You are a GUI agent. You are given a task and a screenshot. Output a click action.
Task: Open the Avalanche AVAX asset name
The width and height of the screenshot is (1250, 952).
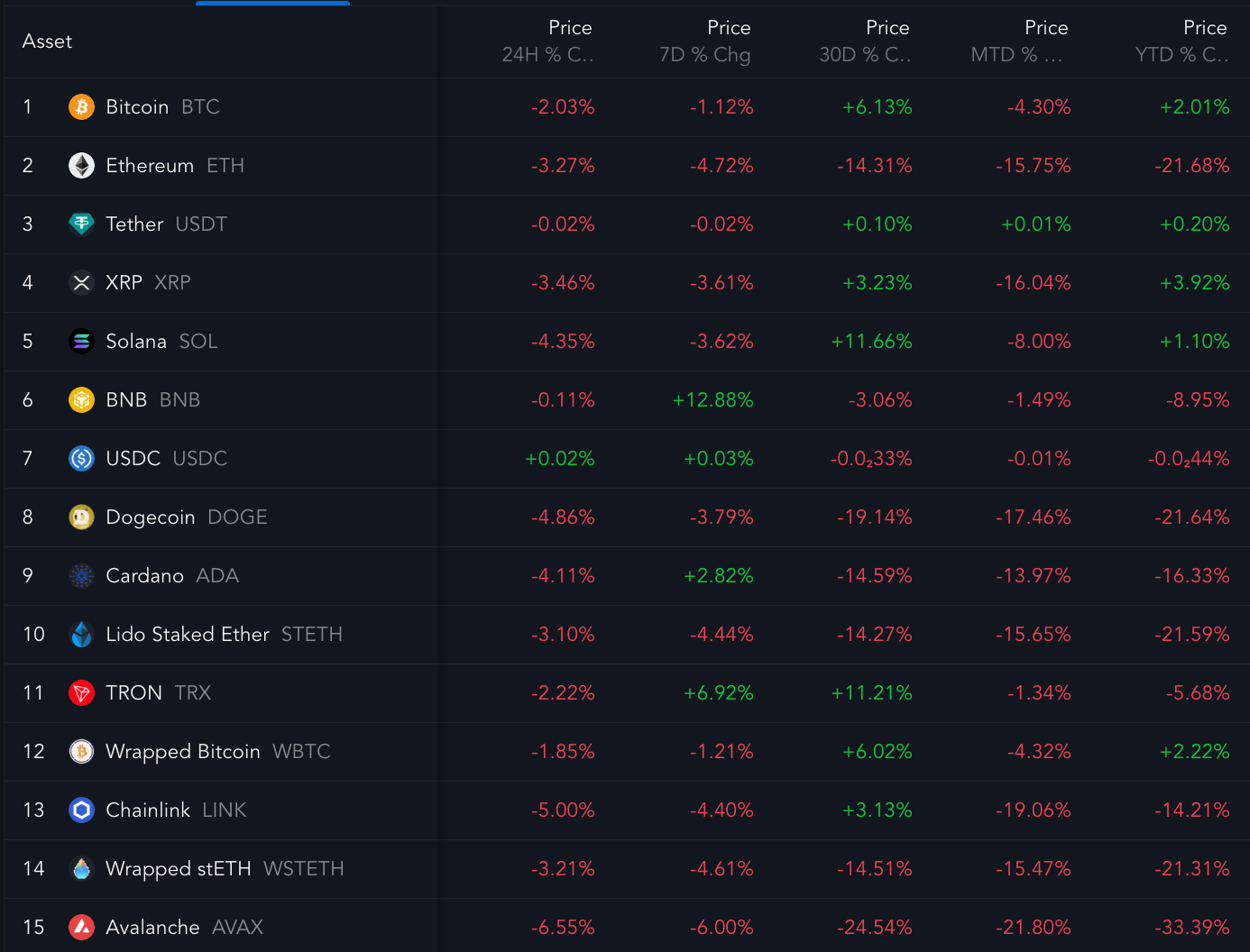click(184, 928)
